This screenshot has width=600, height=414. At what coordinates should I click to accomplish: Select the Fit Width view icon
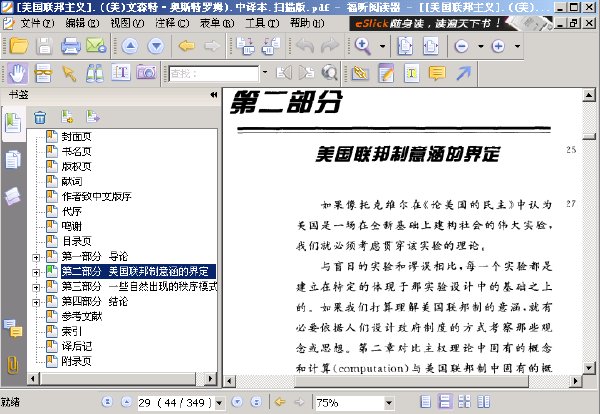coord(430,46)
